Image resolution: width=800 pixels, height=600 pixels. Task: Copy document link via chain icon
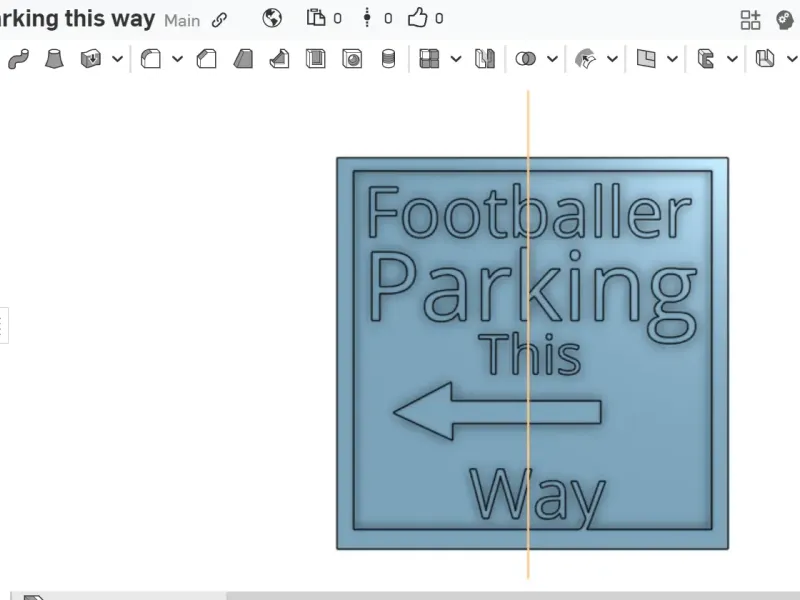point(219,20)
